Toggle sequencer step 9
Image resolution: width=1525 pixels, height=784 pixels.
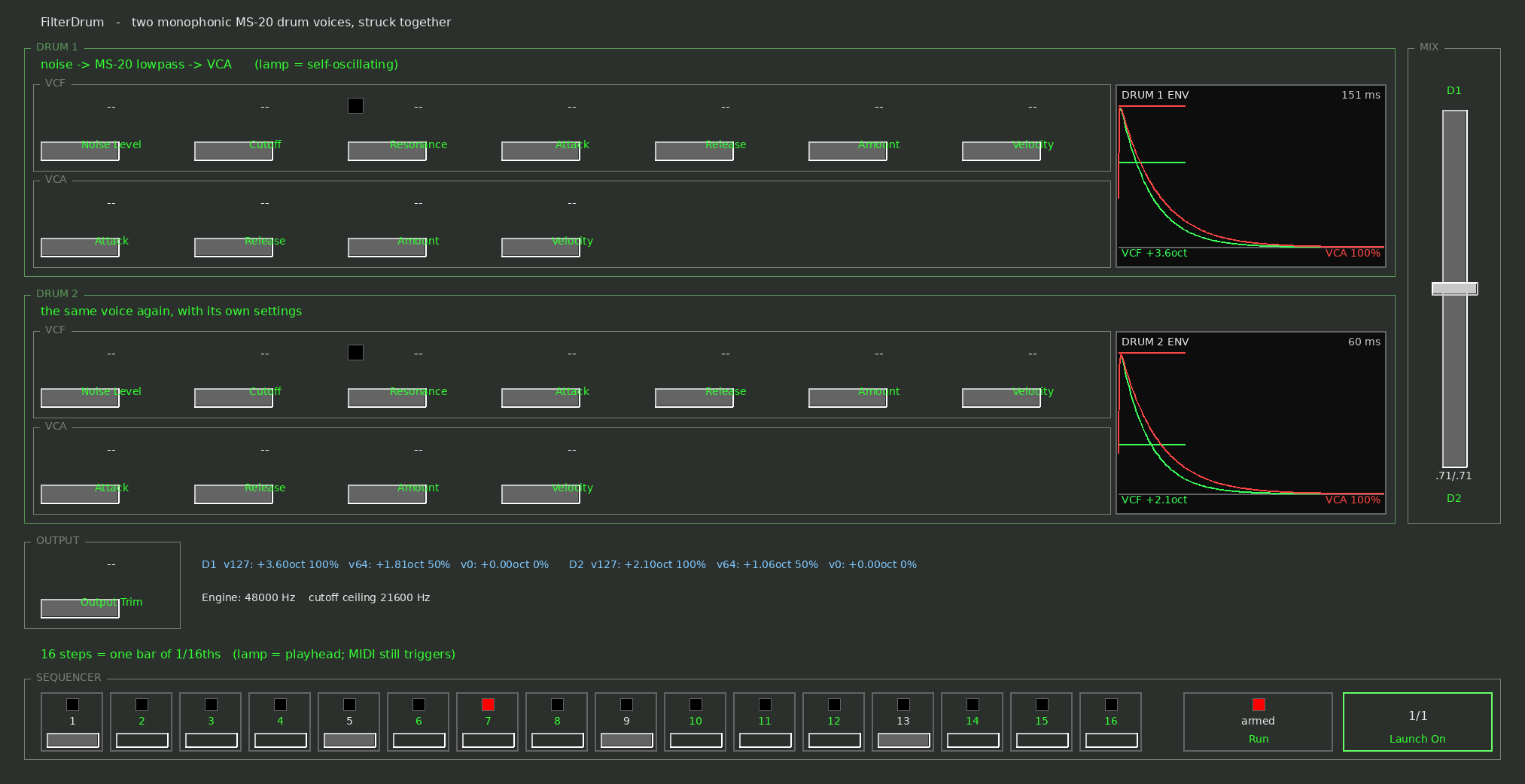click(626, 740)
